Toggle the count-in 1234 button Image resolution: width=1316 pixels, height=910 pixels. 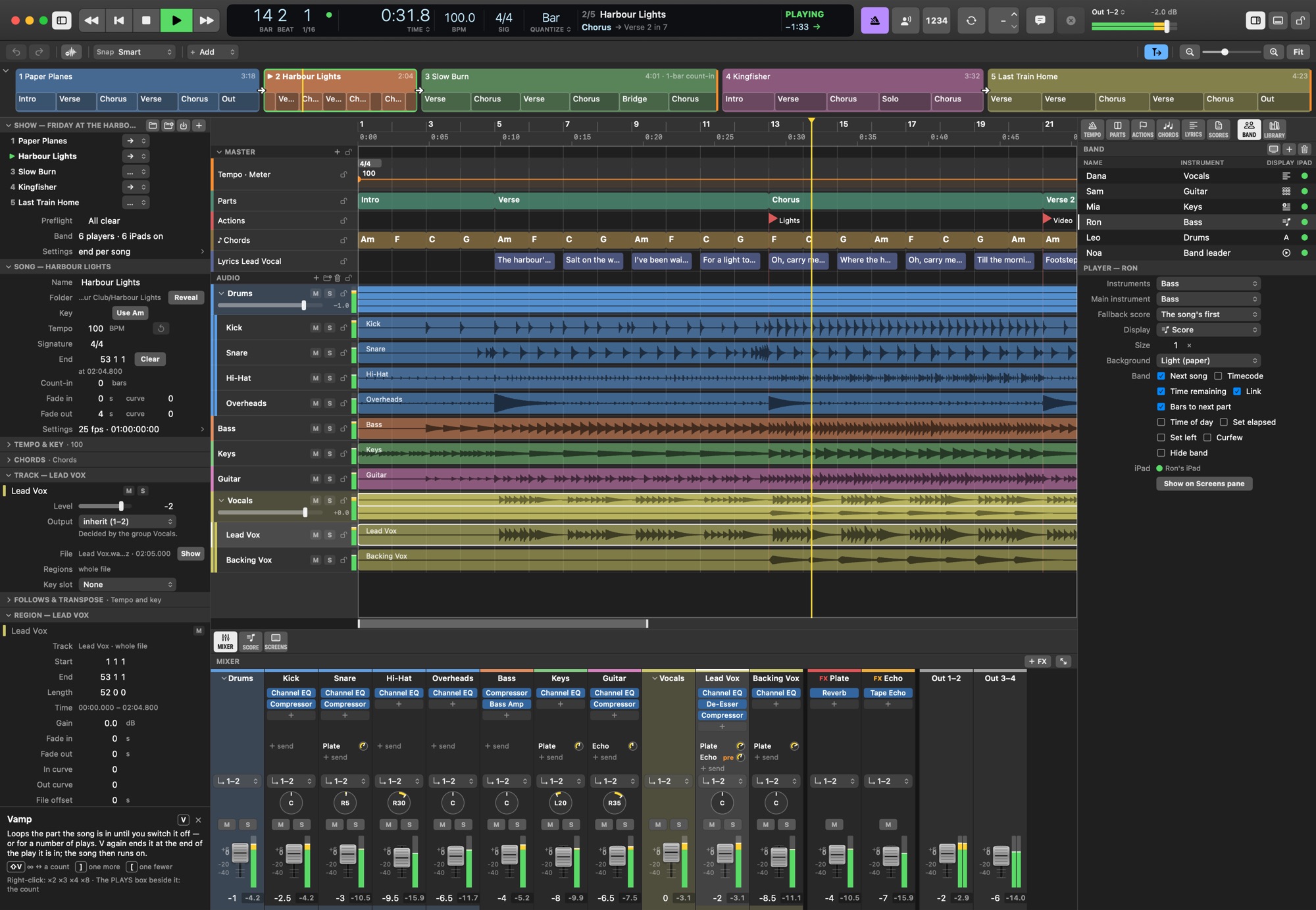point(936,20)
